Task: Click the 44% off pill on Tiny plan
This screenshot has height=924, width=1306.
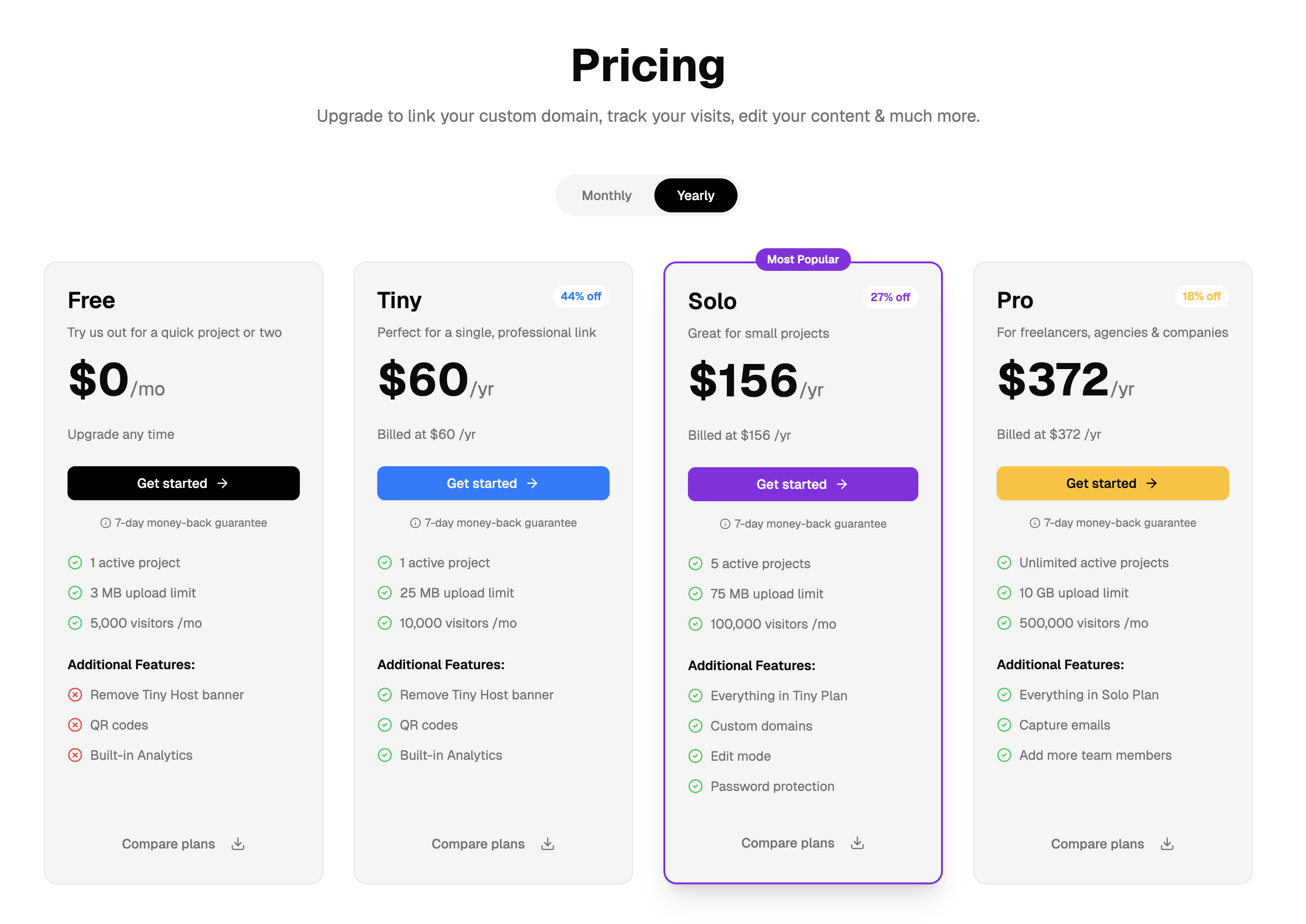Action: [x=580, y=296]
